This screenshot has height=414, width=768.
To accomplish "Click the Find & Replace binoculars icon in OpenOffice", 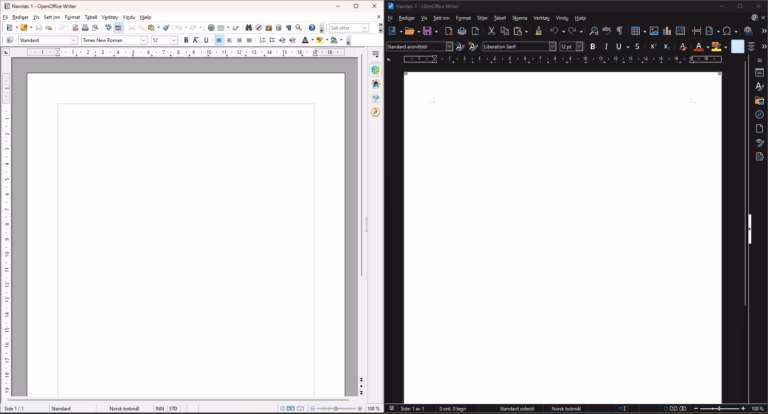I will click(248, 28).
